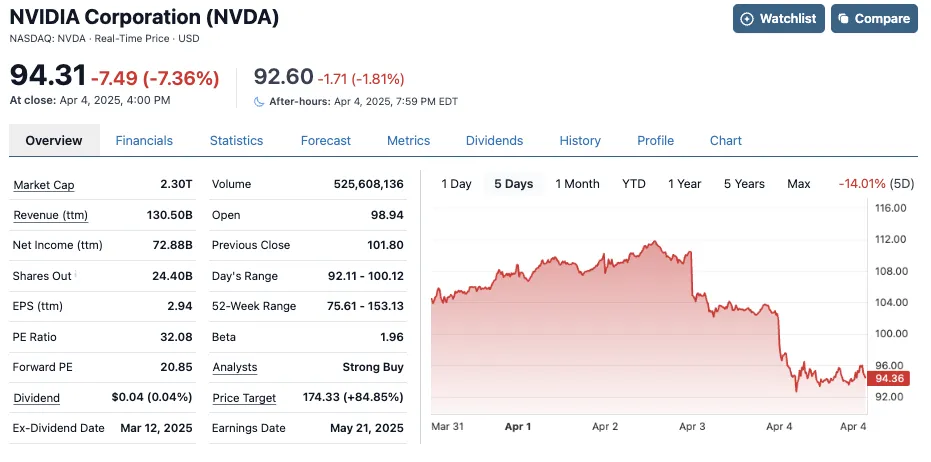931x462 pixels.
Task: Click the Apr 3 date on chart axis
Action: [692, 427]
